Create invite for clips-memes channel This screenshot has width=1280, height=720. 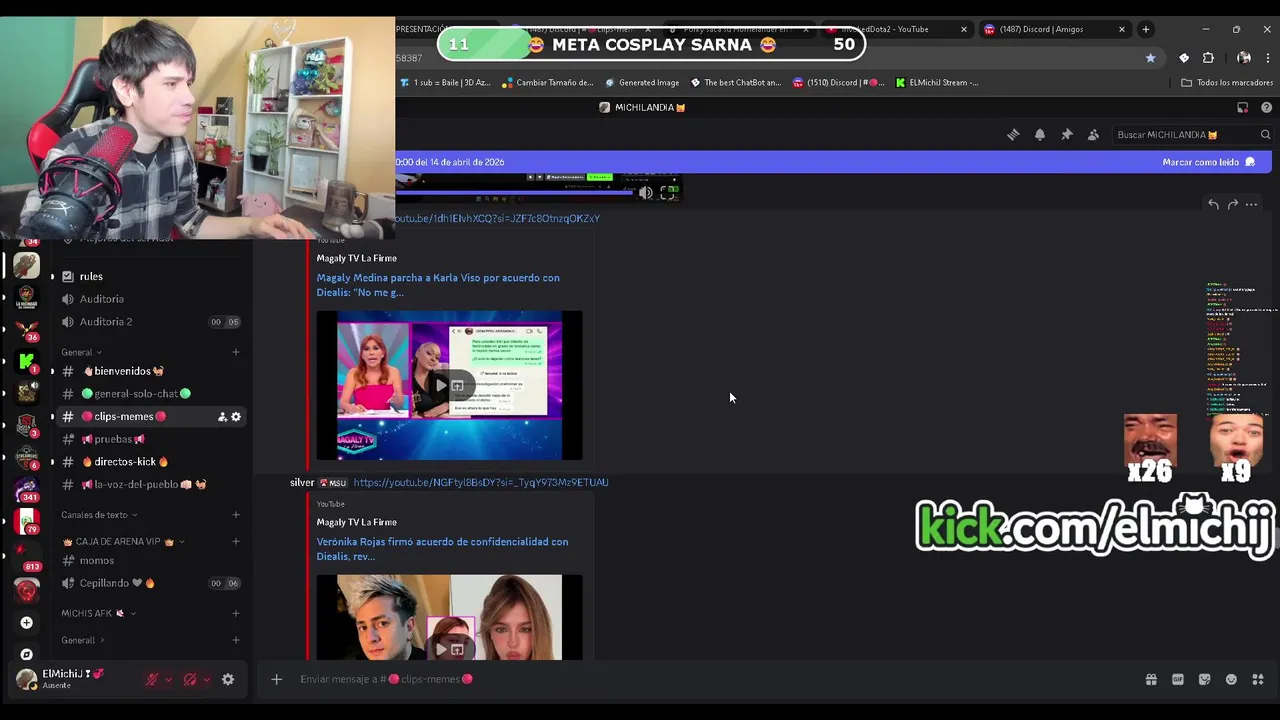(222, 417)
